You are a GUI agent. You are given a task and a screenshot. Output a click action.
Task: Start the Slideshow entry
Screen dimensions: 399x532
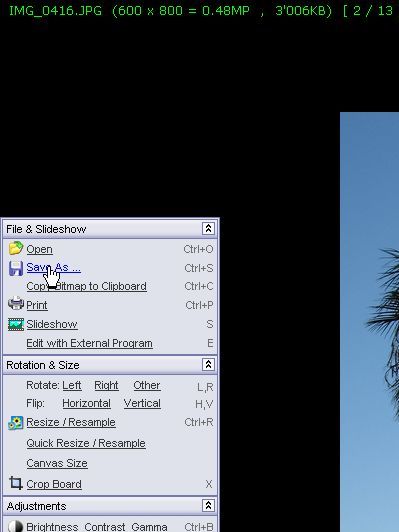pos(52,324)
